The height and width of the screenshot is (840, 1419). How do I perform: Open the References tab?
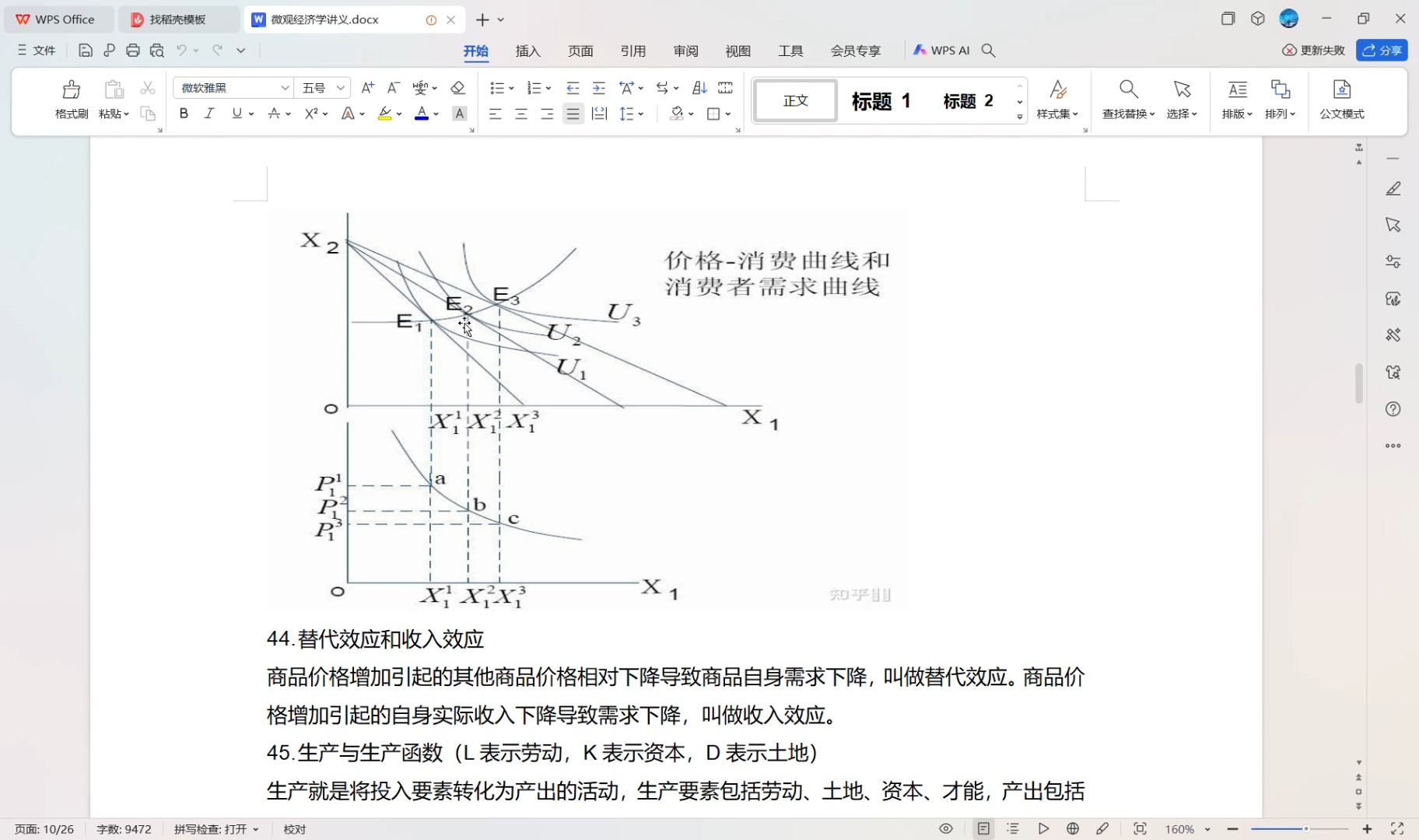coord(633,51)
